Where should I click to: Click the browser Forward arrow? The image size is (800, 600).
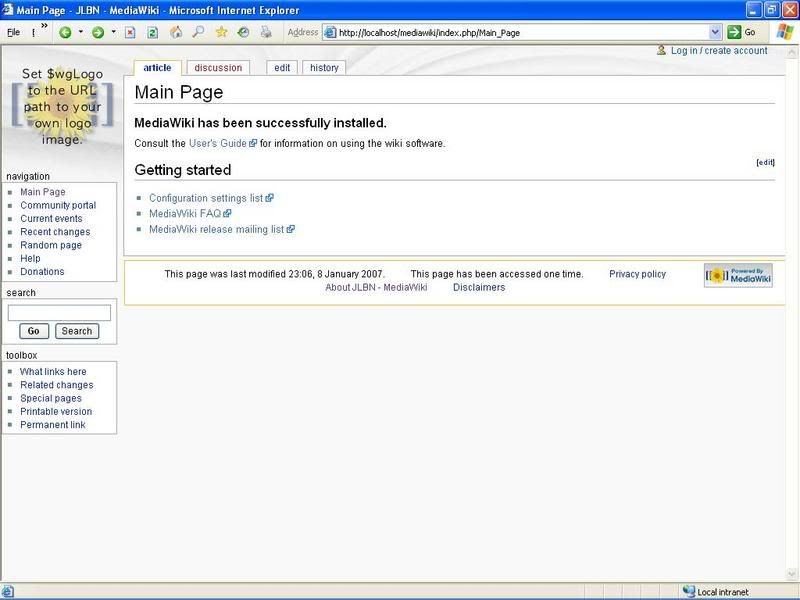pos(97,33)
